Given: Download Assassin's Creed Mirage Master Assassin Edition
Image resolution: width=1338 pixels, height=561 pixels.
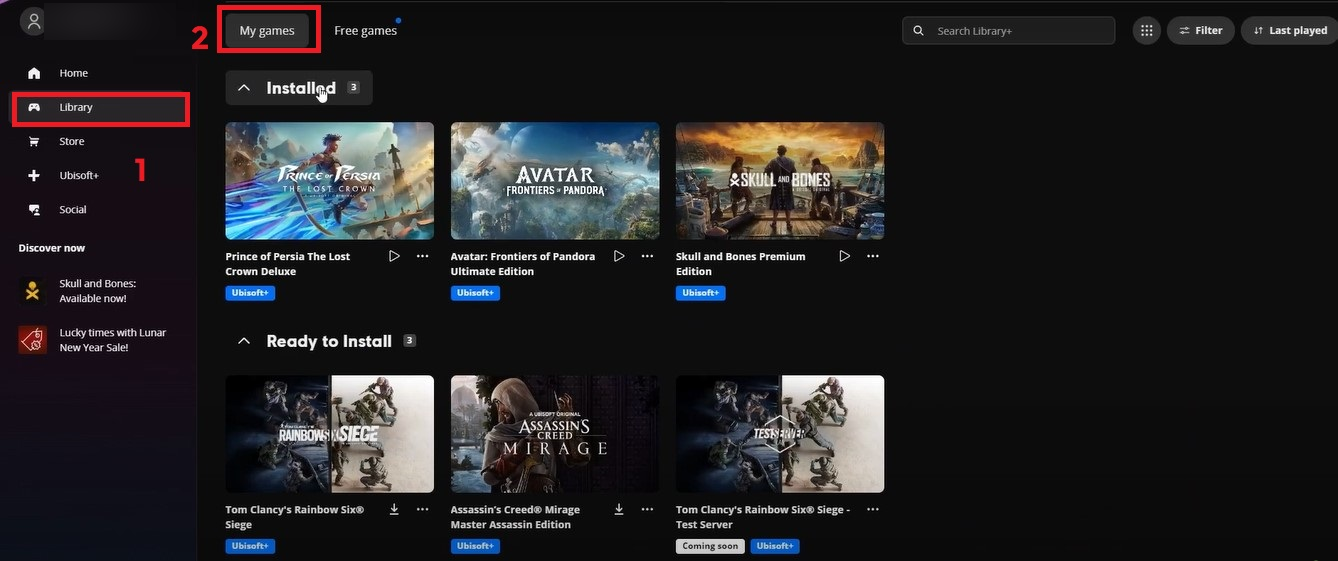Looking at the screenshot, I should pyautogui.click(x=619, y=509).
